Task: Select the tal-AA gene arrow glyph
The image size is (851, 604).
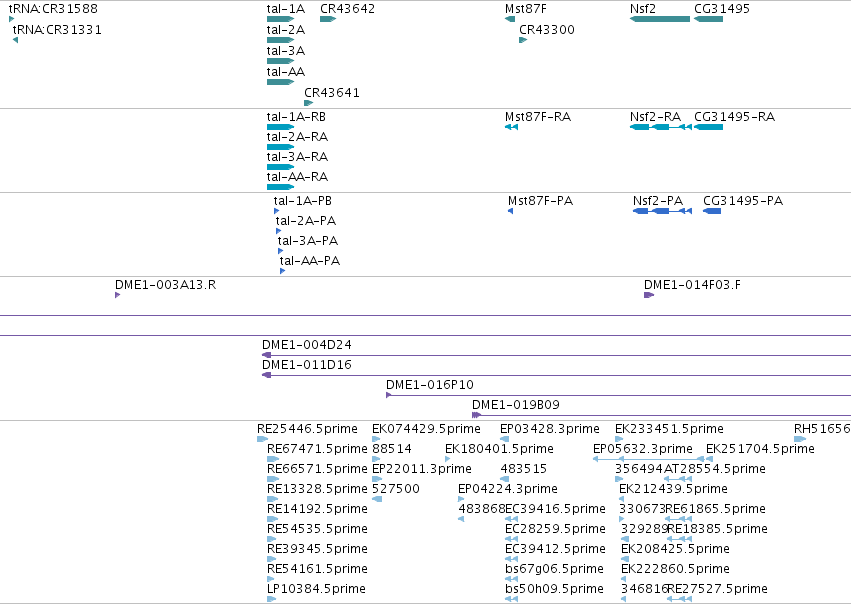Action: point(280,82)
